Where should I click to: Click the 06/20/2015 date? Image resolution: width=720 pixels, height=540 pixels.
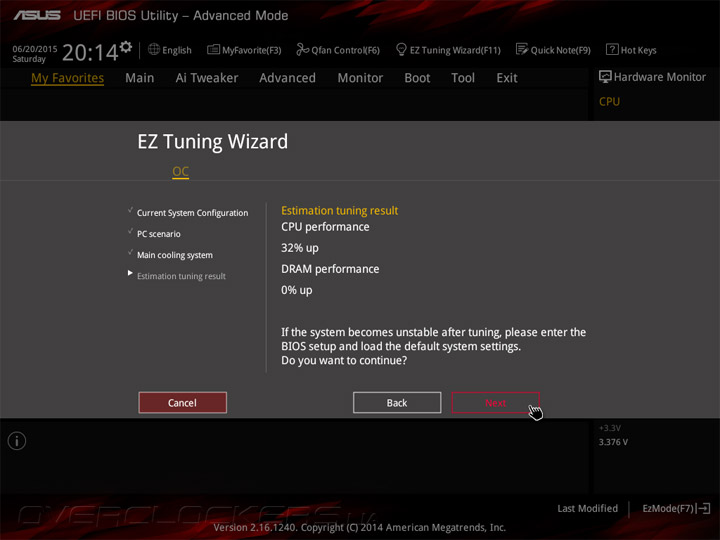pyautogui.click(x=35, y=49)
